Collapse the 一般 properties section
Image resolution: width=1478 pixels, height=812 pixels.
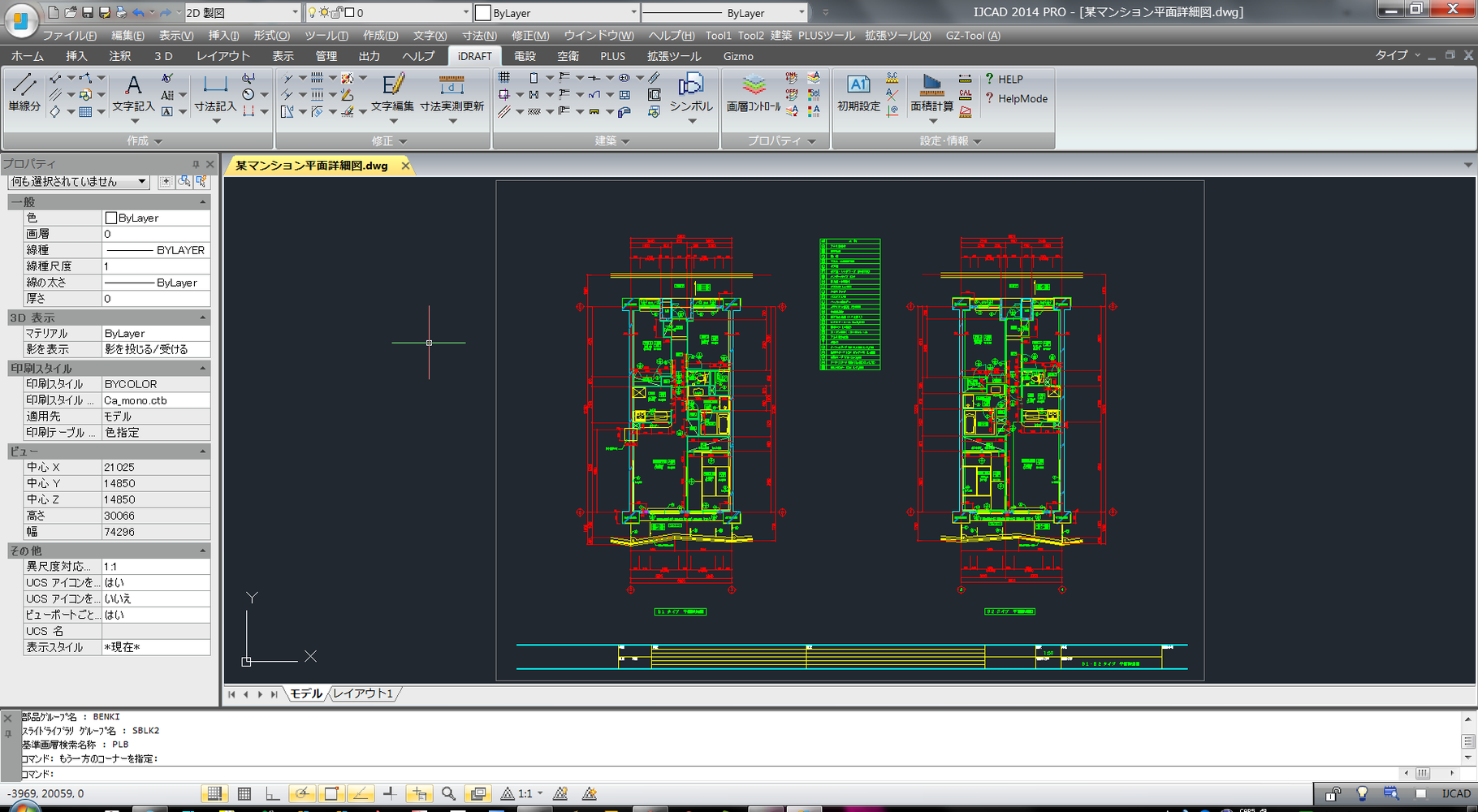point(203,201)
